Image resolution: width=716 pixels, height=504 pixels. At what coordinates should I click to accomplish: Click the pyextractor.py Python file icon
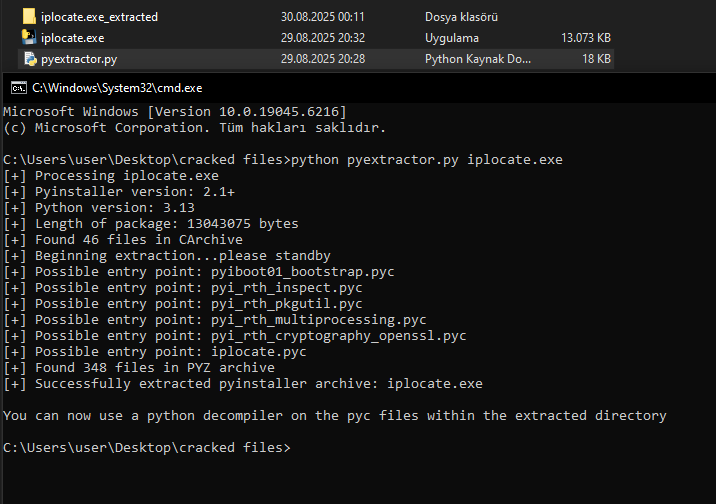click(x=30, y=59)
